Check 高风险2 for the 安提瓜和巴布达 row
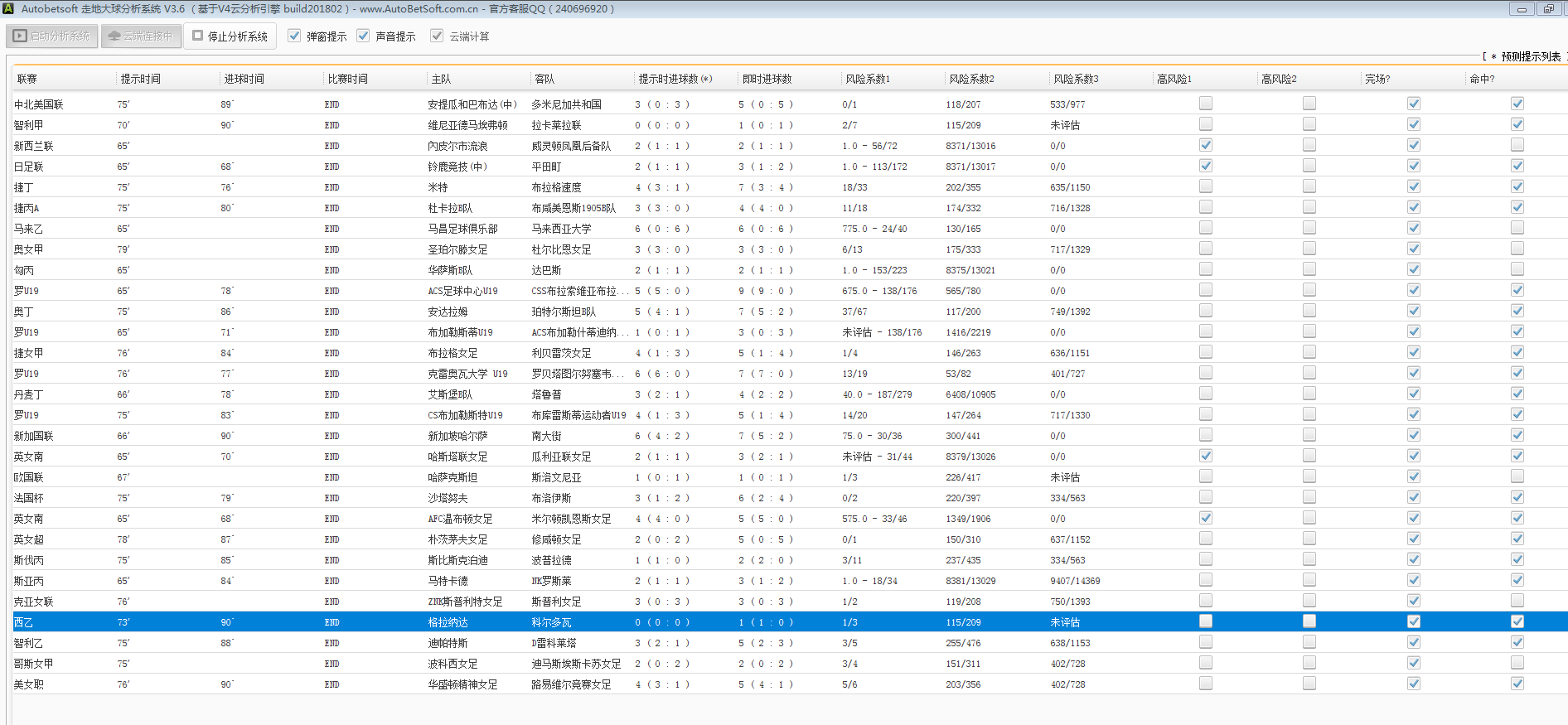This screenshot has width=1568, height=725. pyautogui.click(x=1309, y=104)
